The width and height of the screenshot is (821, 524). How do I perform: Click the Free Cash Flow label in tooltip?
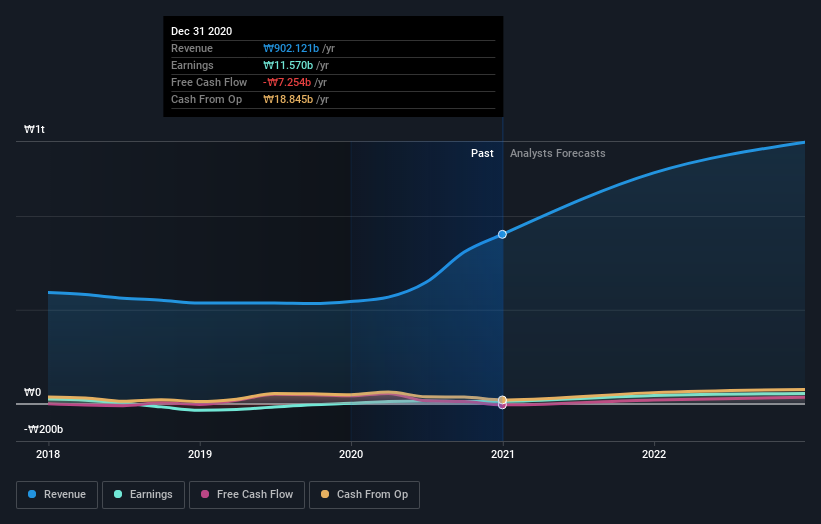pyautogui.click(x=209, y=83)
